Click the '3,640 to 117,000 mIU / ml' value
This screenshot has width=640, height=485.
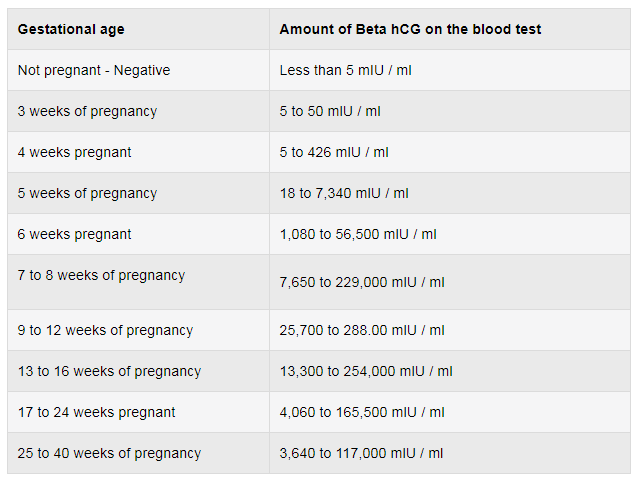361,454
